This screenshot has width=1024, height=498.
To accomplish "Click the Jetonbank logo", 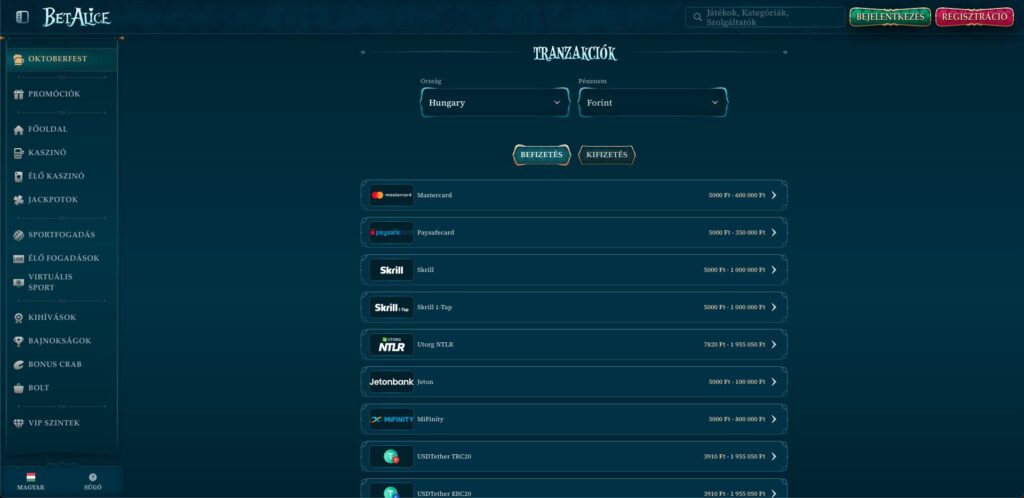I will pyautogui.click(x=391, y=382).
